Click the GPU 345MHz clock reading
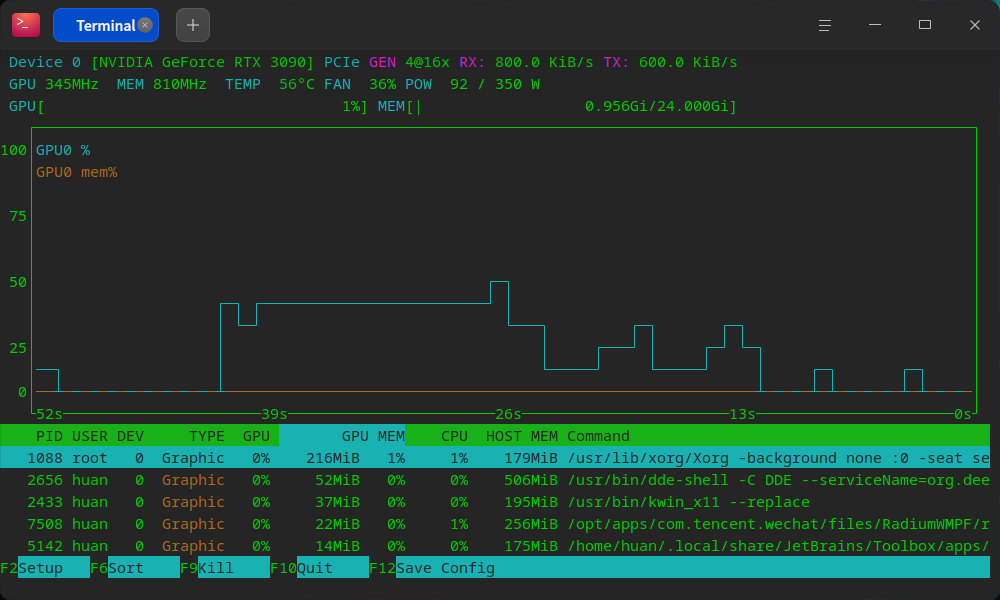The image size is (1000, 600). [54, 84]
